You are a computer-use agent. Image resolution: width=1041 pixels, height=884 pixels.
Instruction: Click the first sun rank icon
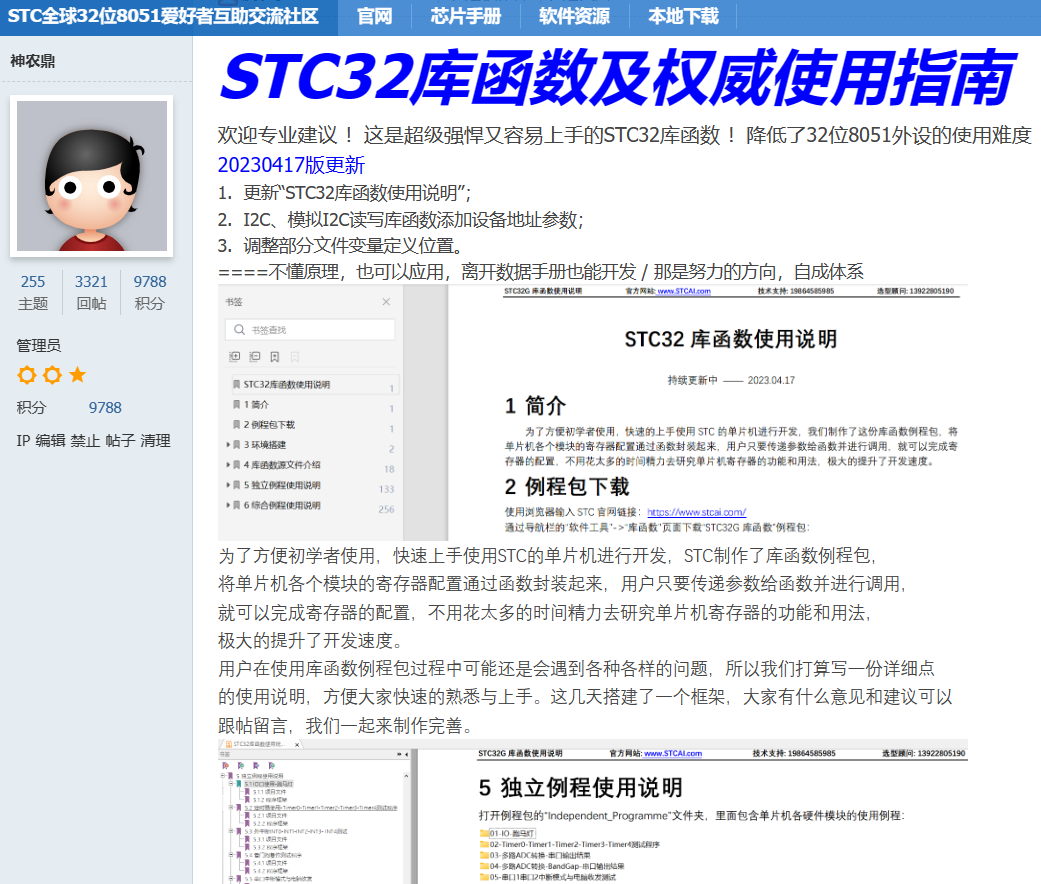click(x=27, y=375)
